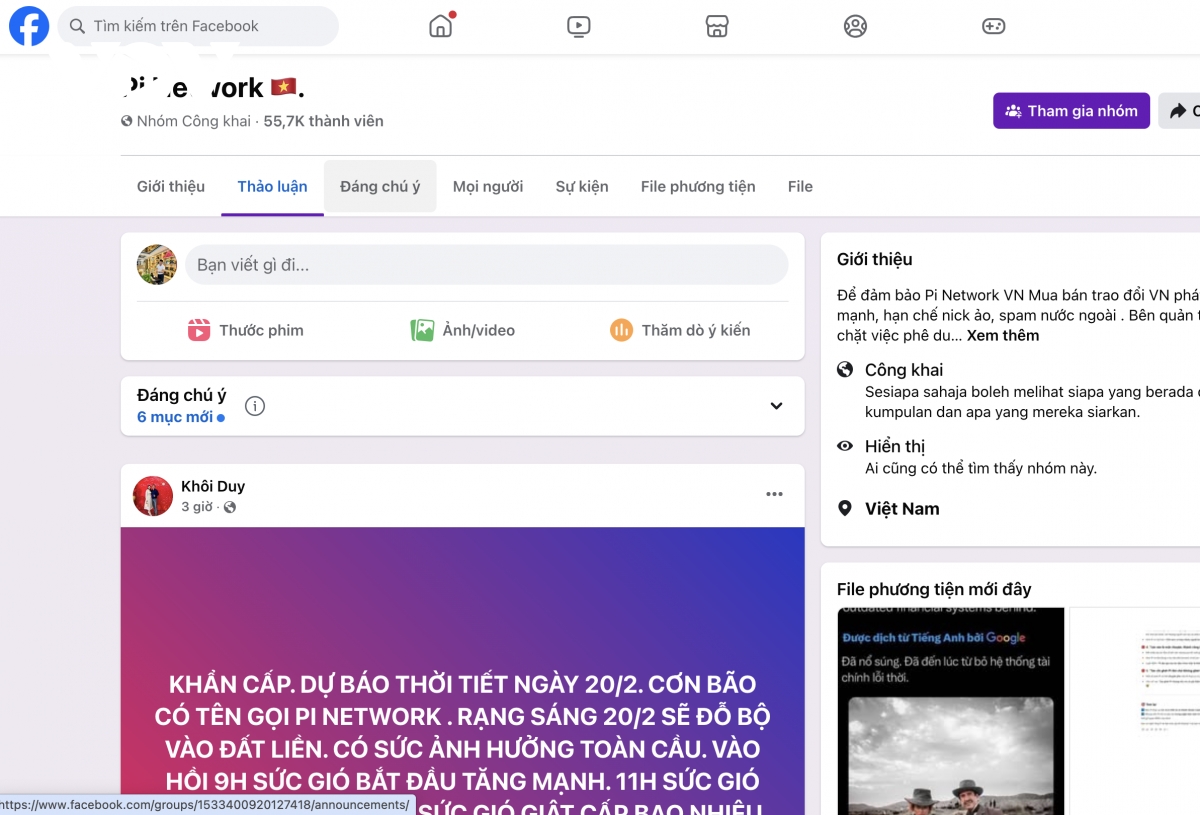The height and width of the screenshot is (815, 1200).
Task: Open the Video tab icon
Action: 579,26
